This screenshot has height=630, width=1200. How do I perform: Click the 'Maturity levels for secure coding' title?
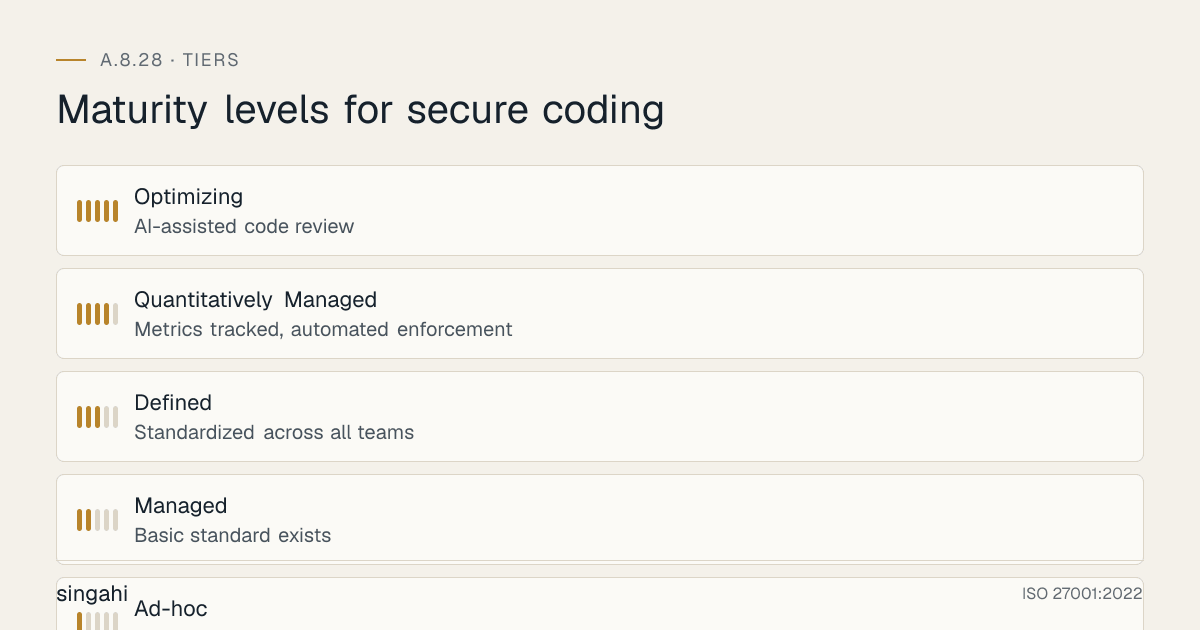click(360, 109)
